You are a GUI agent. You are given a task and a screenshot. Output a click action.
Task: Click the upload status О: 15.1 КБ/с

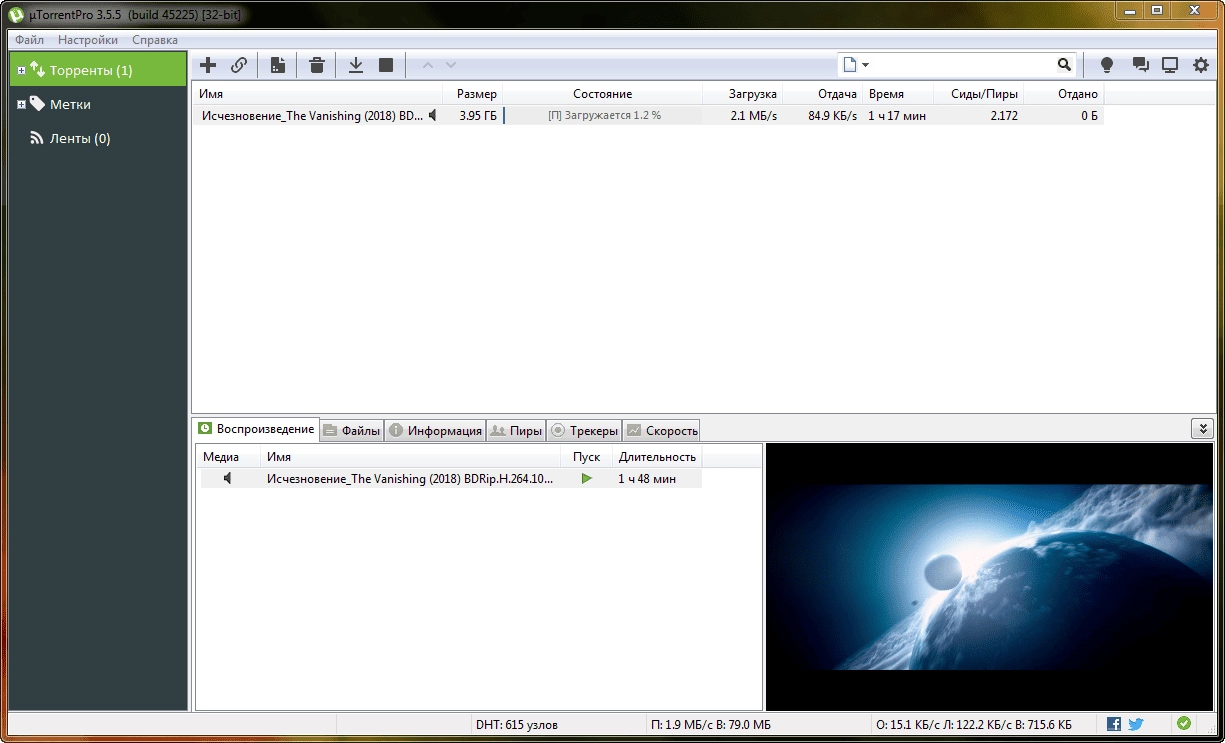974,724
